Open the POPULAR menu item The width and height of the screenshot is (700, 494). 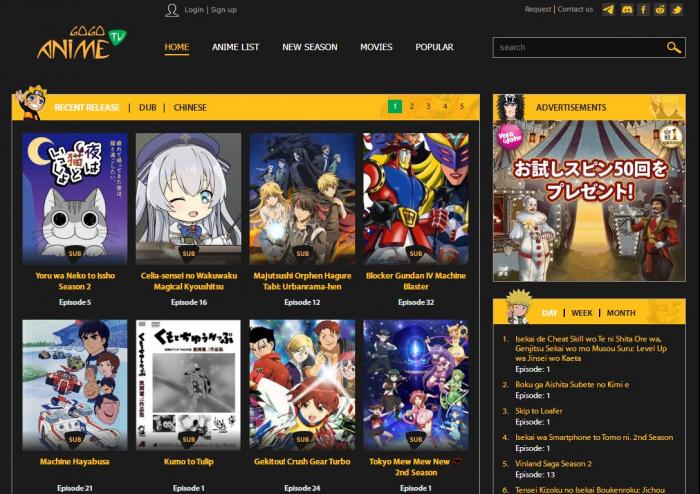click(x=434, y=47)
